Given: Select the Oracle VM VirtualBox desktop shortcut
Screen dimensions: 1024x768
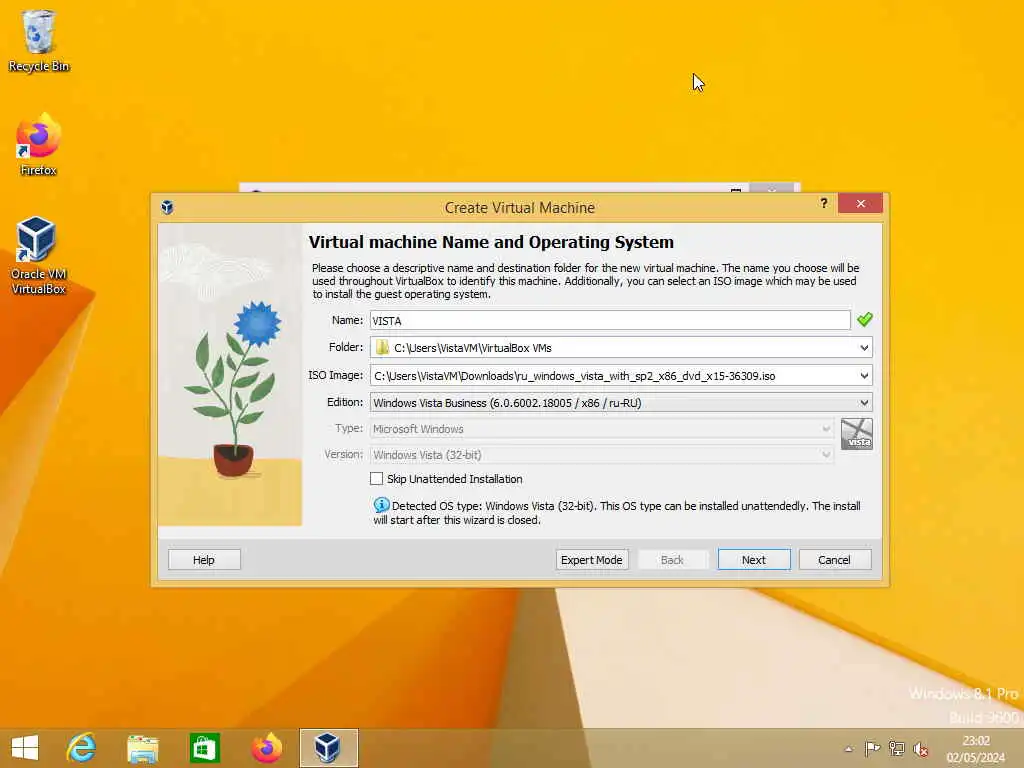Looking at the screenshot, I should tap(39, 256).
